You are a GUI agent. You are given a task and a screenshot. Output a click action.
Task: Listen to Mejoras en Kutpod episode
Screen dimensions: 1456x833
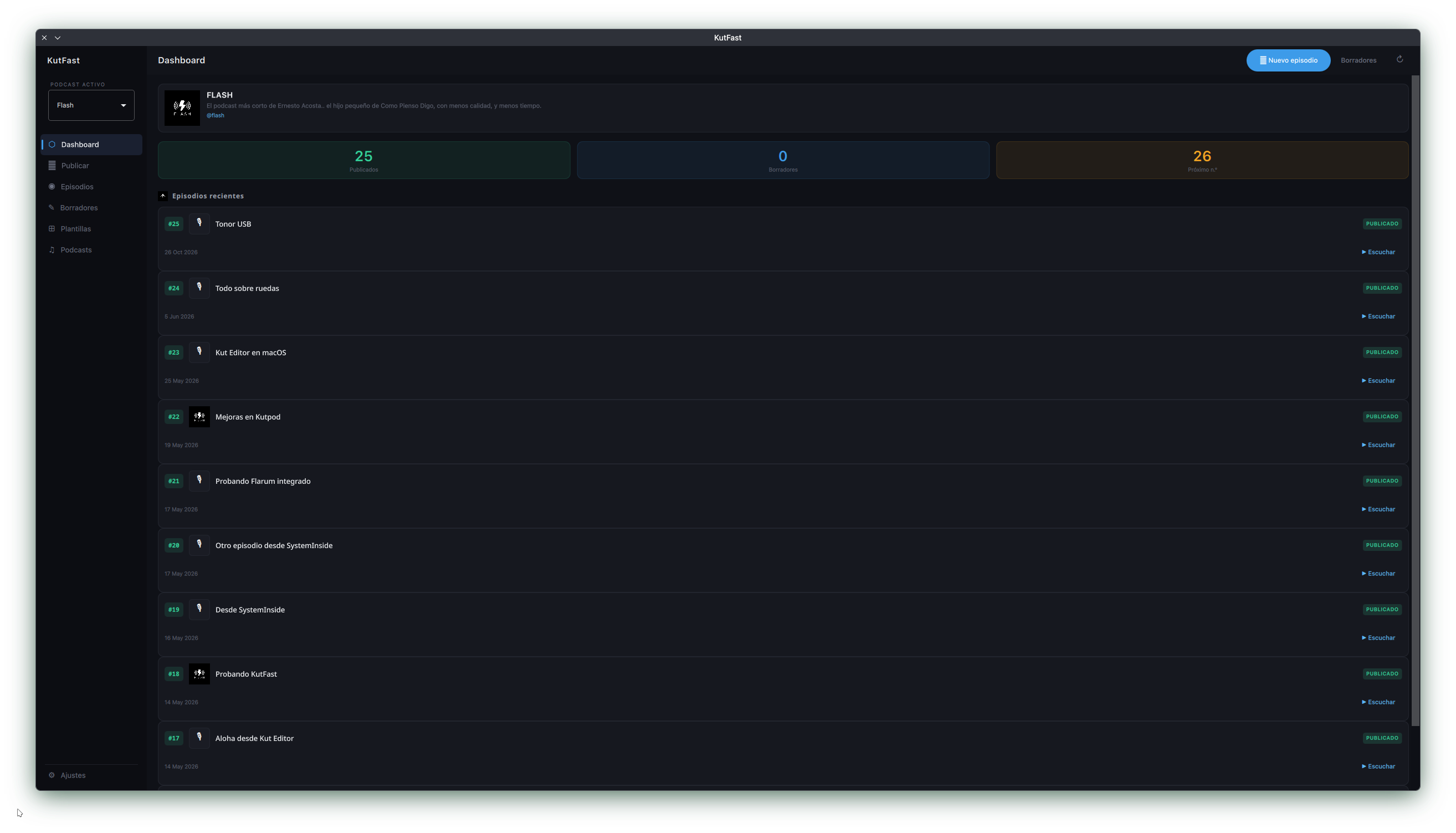tap(1378, 445)
